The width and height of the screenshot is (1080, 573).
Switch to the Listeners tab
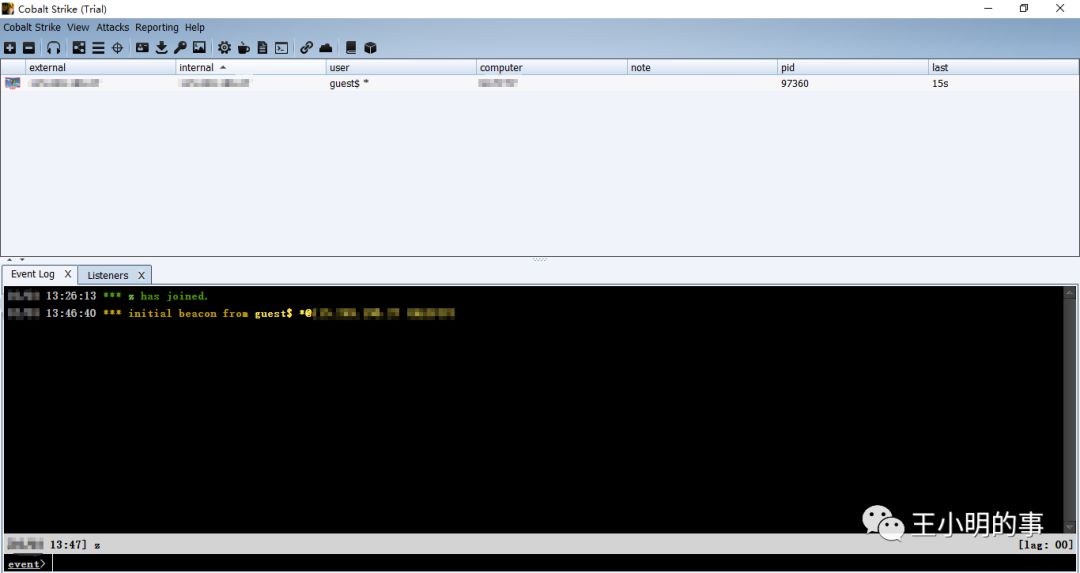pos(107,275)
